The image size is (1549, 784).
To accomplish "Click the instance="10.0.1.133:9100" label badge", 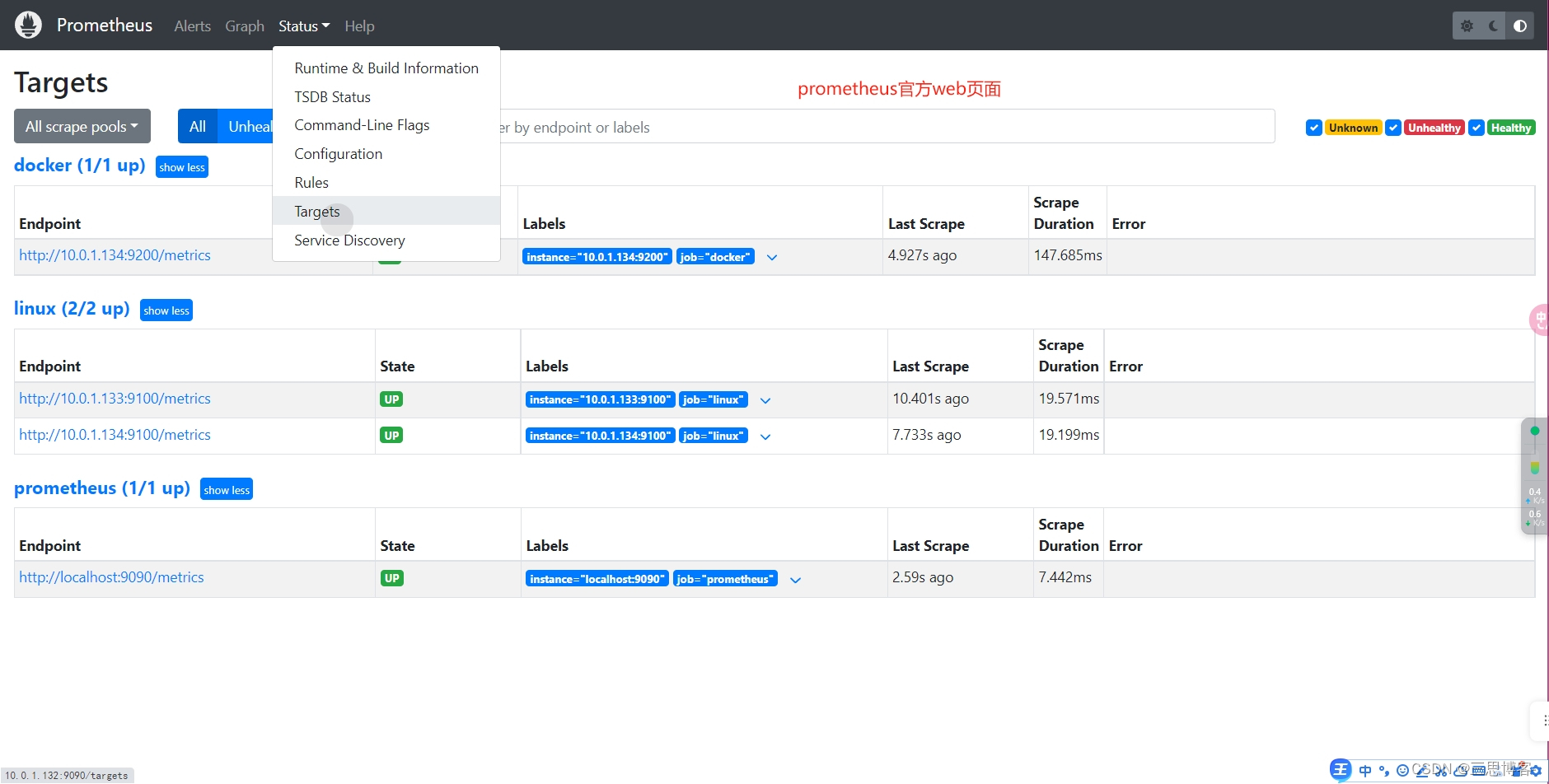I will pos(601,400).
